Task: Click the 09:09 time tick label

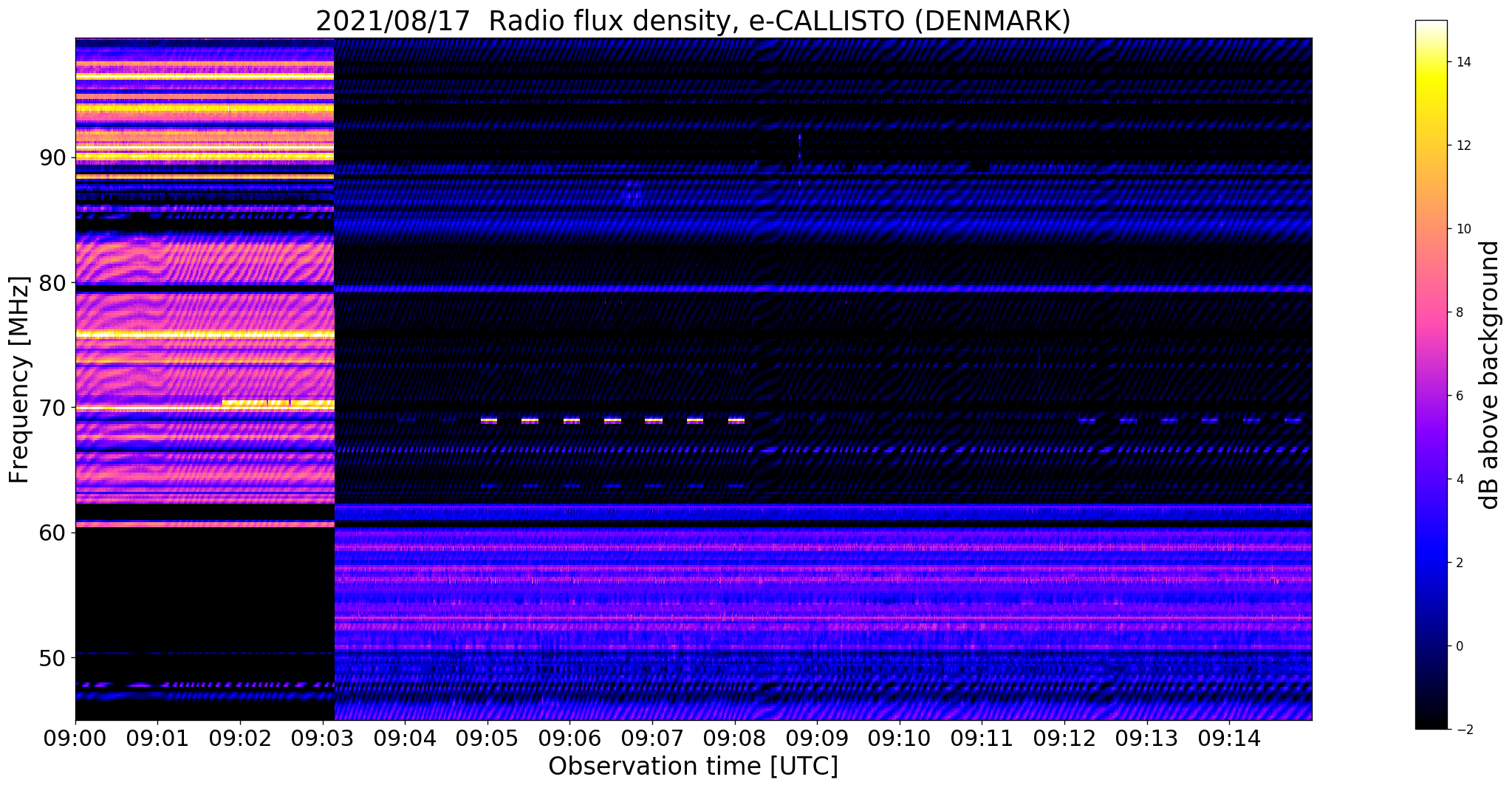Action: click(x=817, y=739)
